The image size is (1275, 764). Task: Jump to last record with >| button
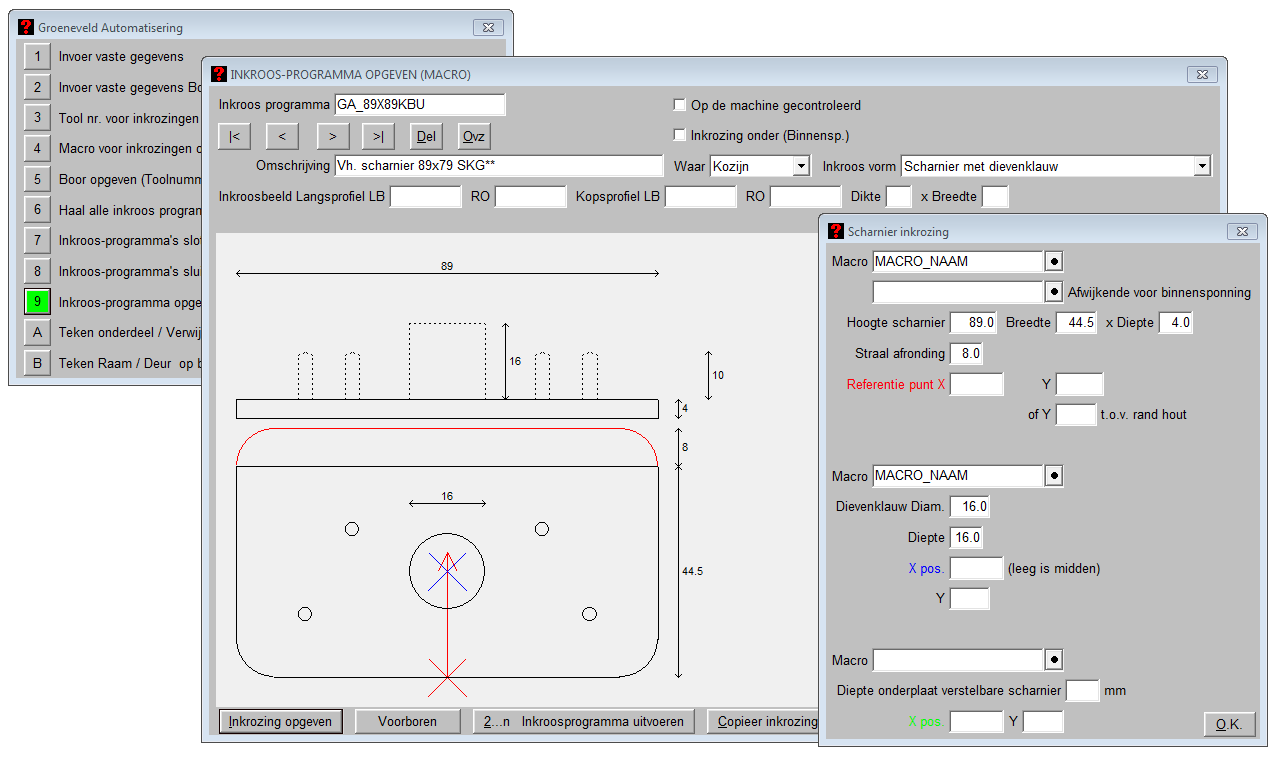378,136
